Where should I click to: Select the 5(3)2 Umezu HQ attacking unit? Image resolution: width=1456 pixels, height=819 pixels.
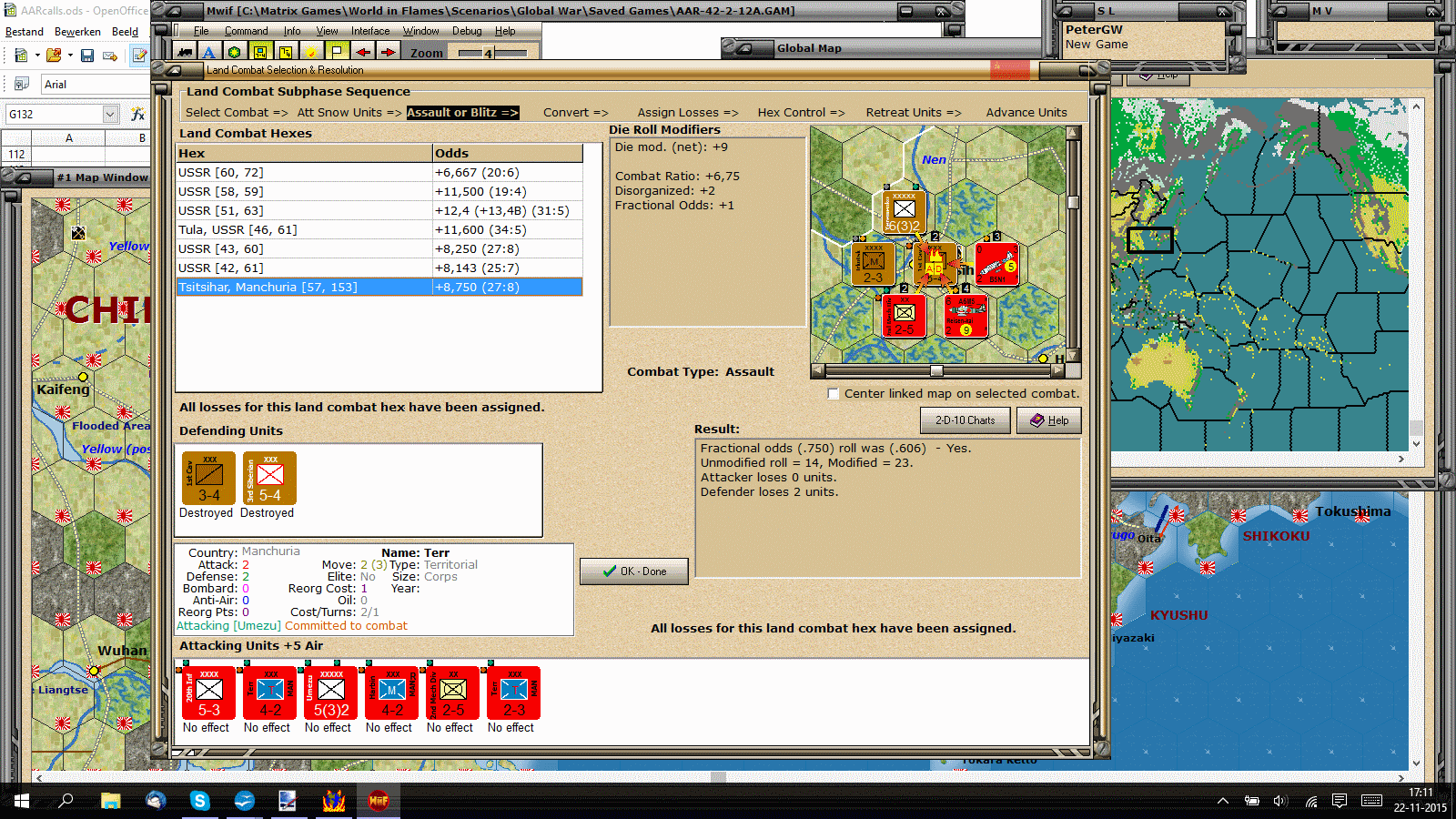coord(331,693)
